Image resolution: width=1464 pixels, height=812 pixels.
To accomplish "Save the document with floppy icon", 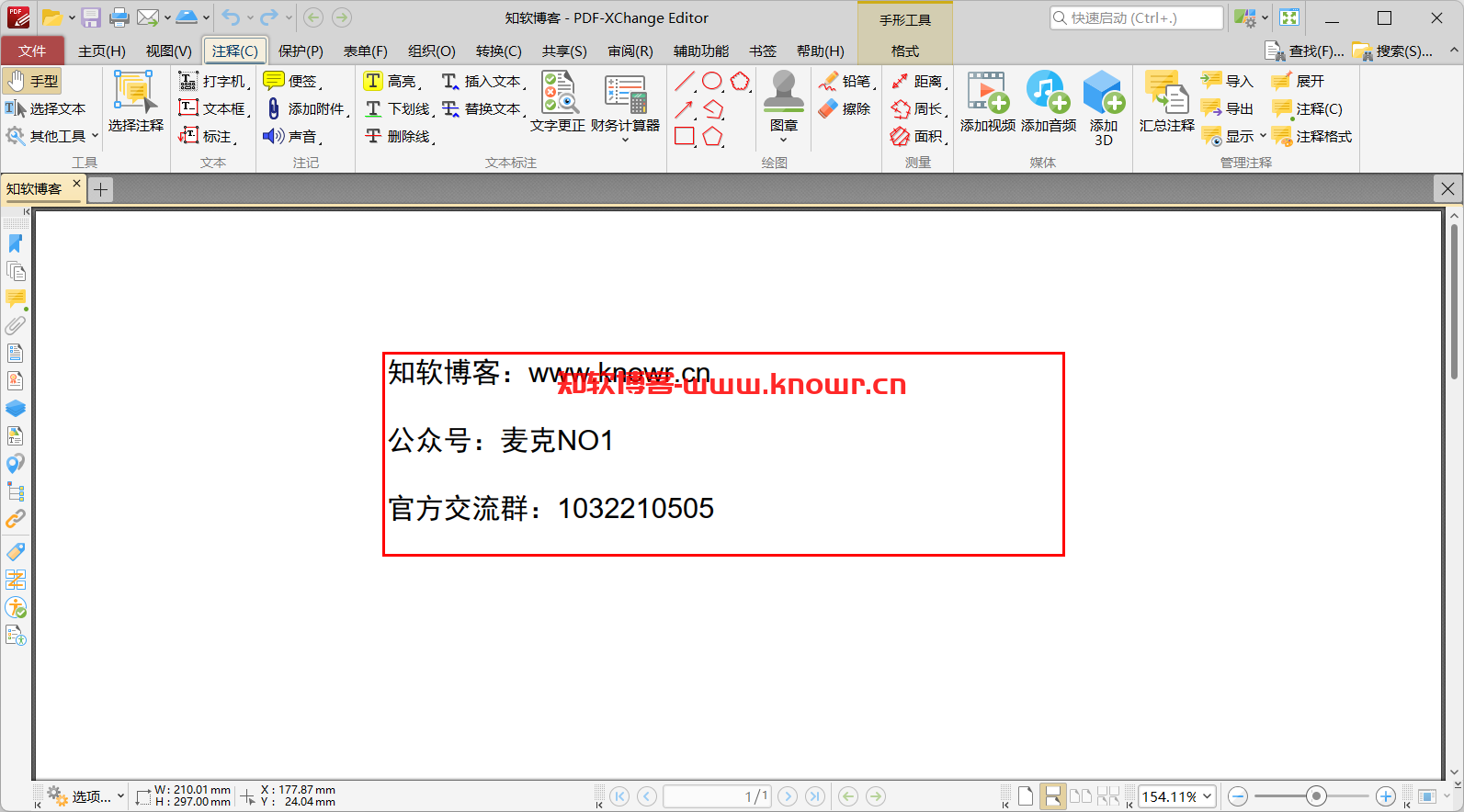I will point(91,17).
